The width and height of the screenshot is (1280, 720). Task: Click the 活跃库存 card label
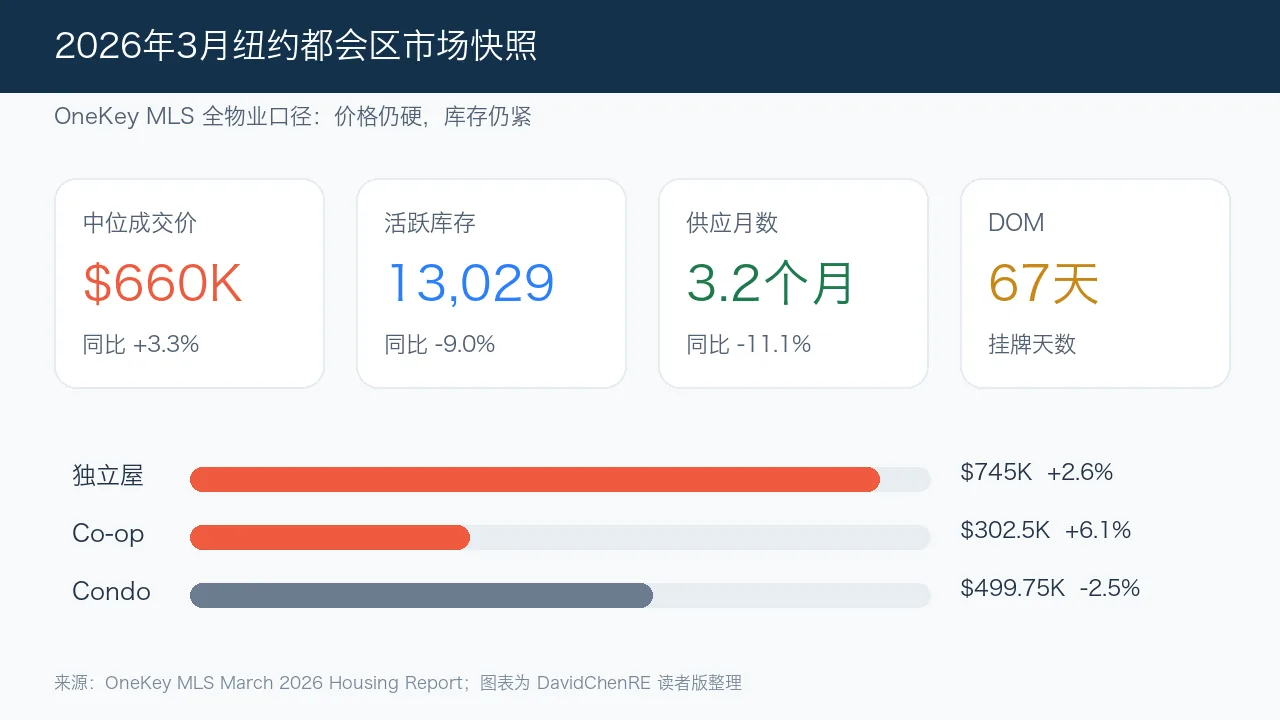[x=430, y=223]
